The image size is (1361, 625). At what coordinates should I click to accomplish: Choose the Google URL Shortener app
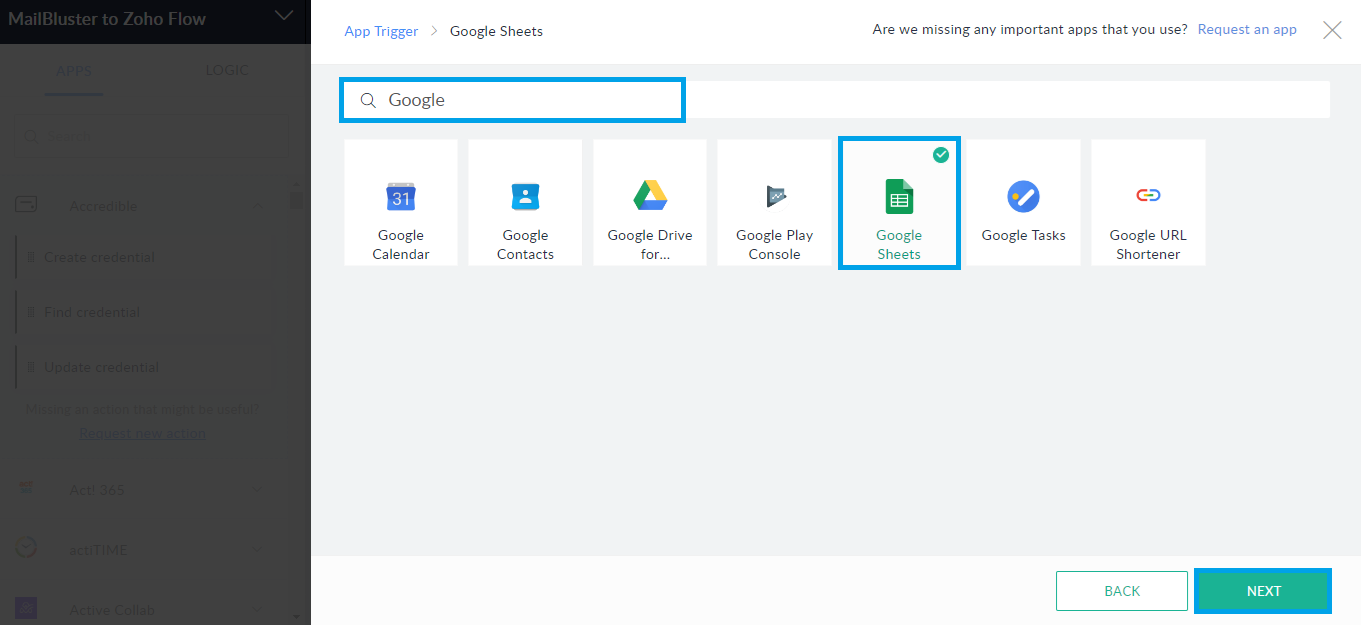(1147, 202)
